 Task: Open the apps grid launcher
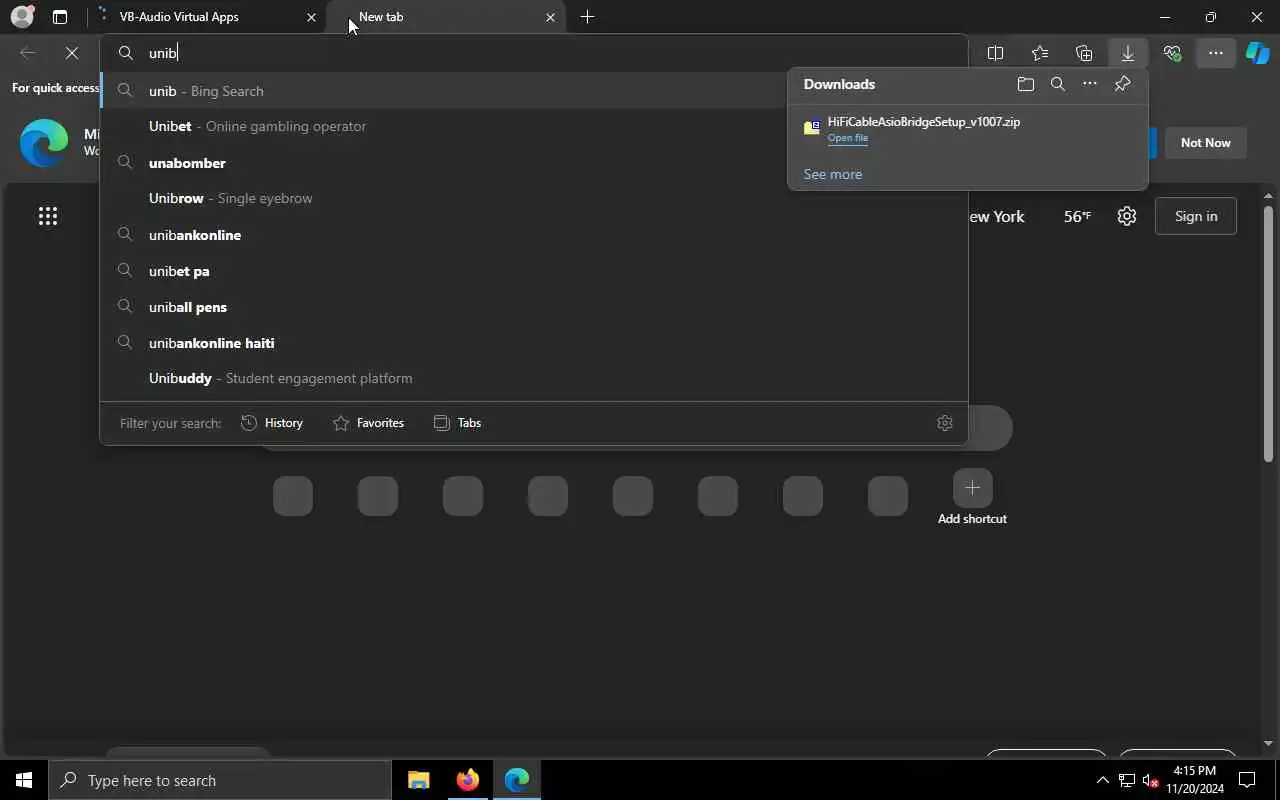click(x=48, y=216)
